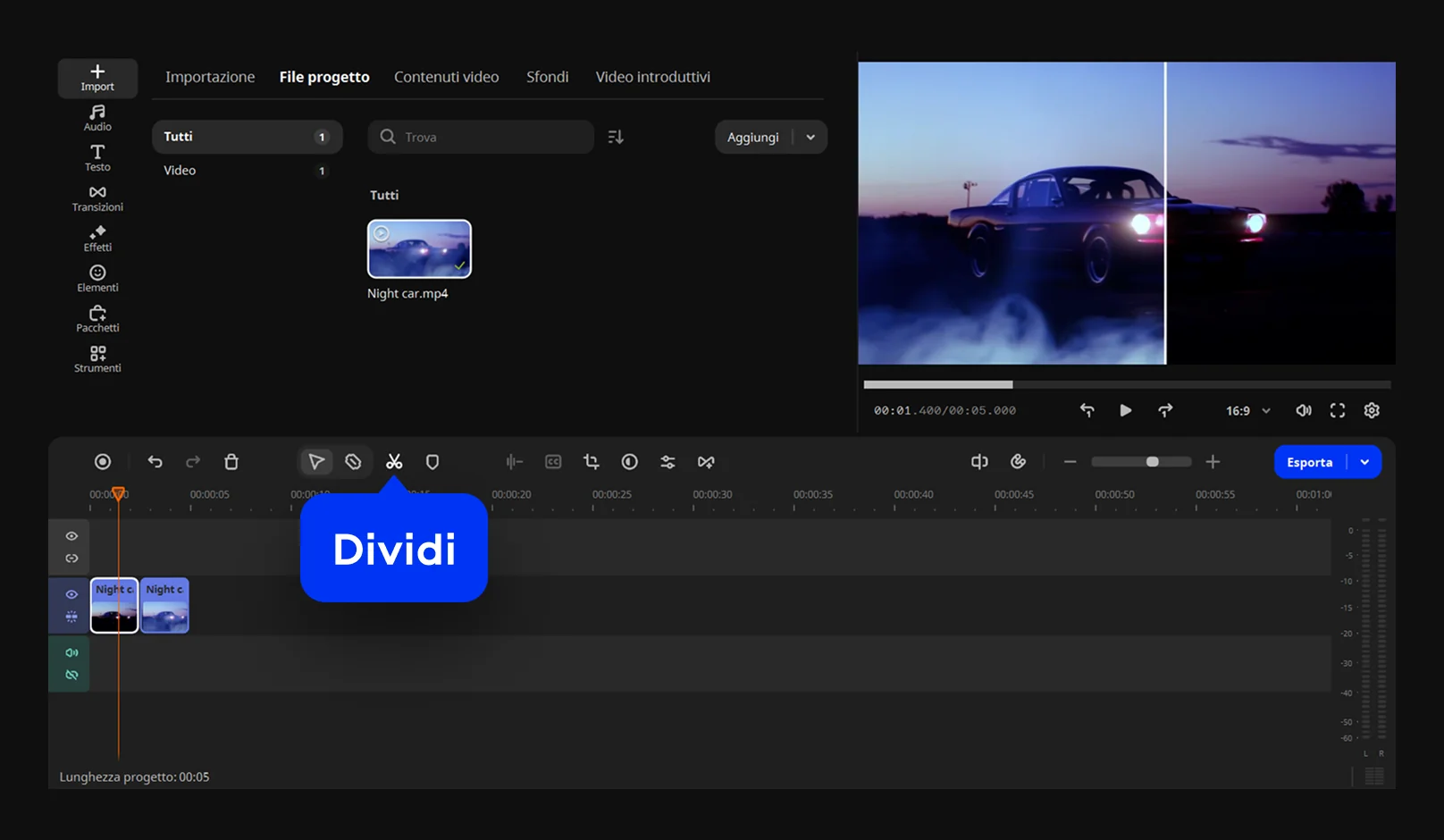Click the trash delete icon

231,462
